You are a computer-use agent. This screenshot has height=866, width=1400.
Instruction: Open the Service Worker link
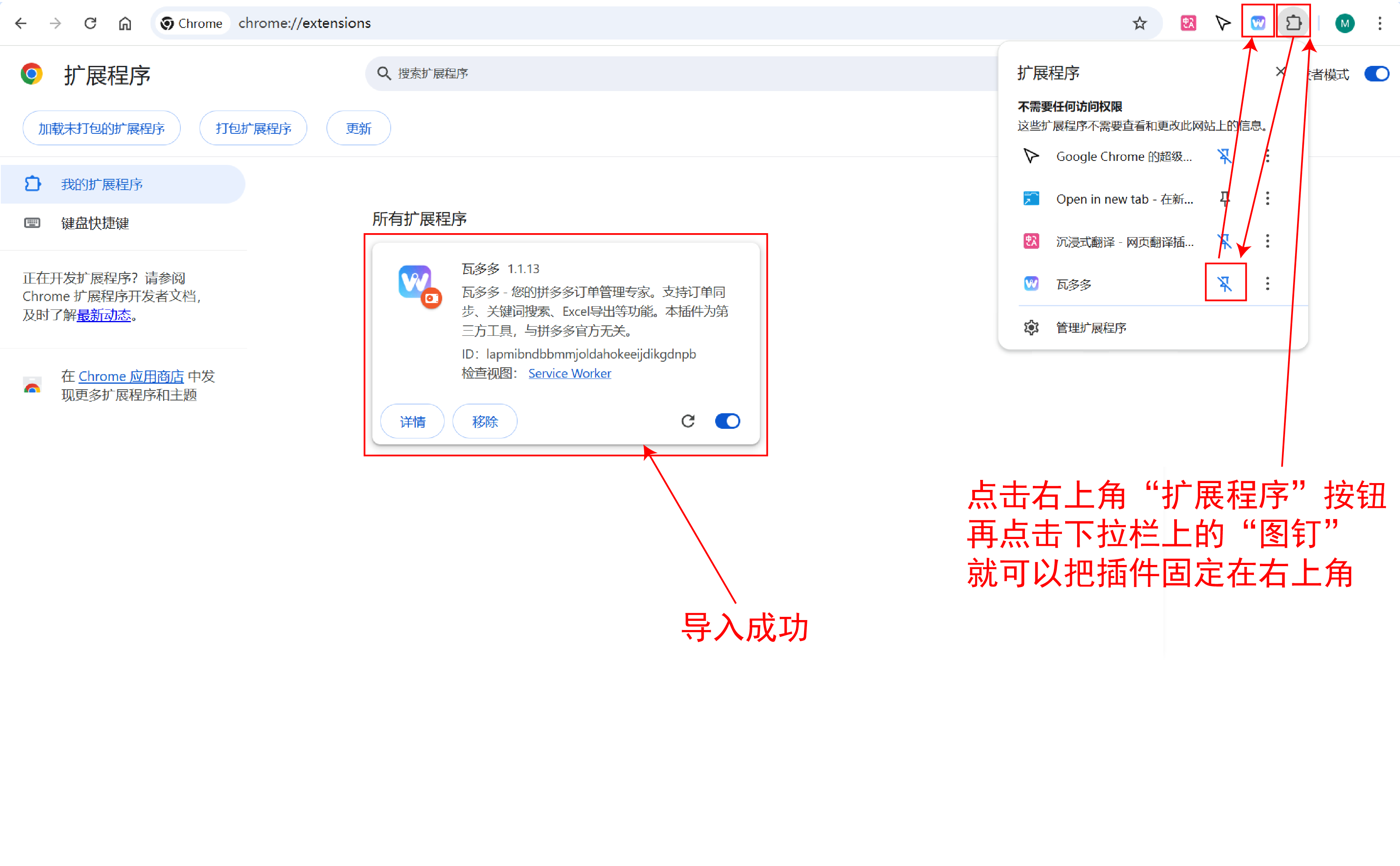569,373
